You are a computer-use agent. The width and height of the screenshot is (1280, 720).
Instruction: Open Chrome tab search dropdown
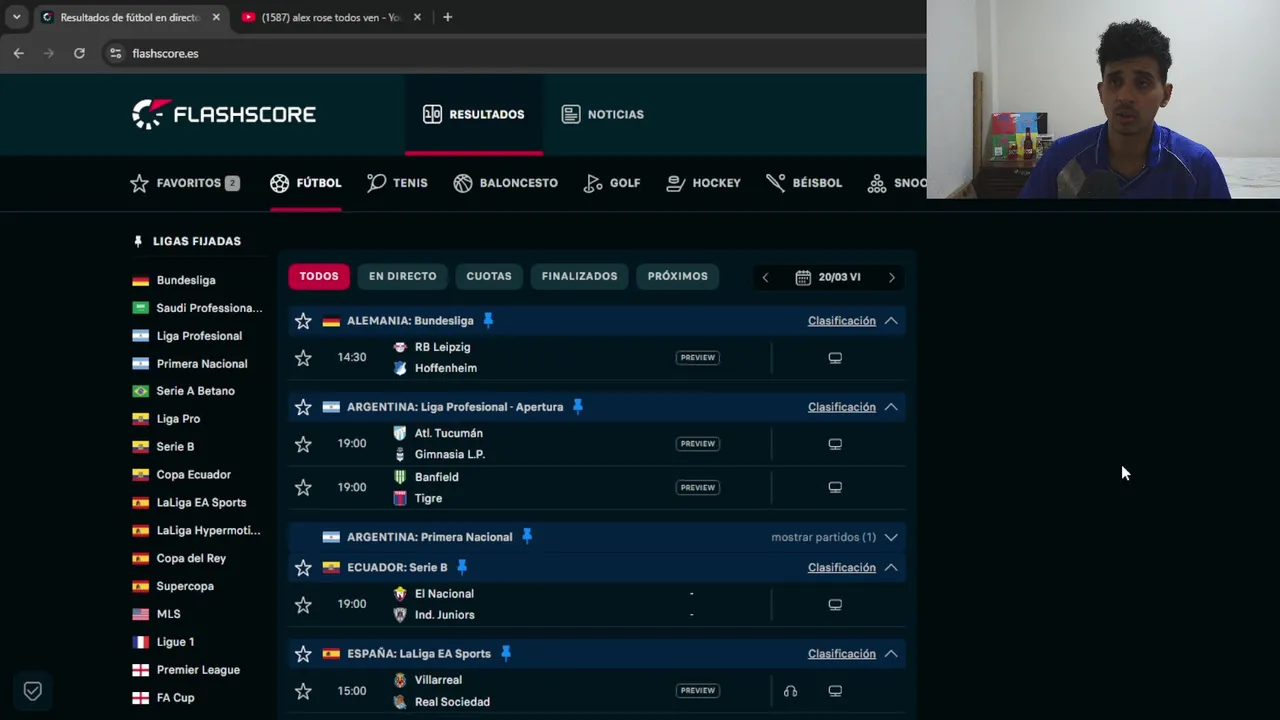tap(16, 17)
